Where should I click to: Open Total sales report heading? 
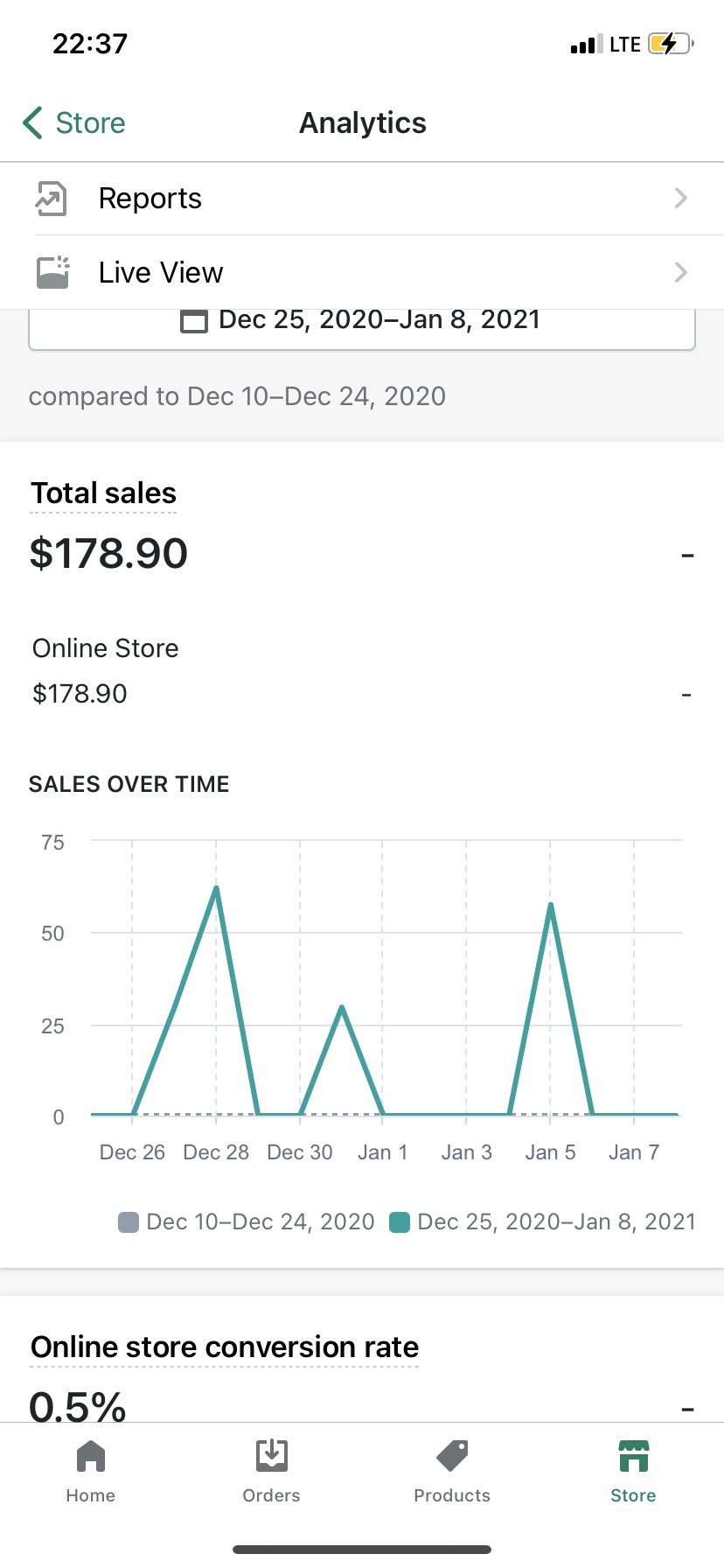pos(104,493)
